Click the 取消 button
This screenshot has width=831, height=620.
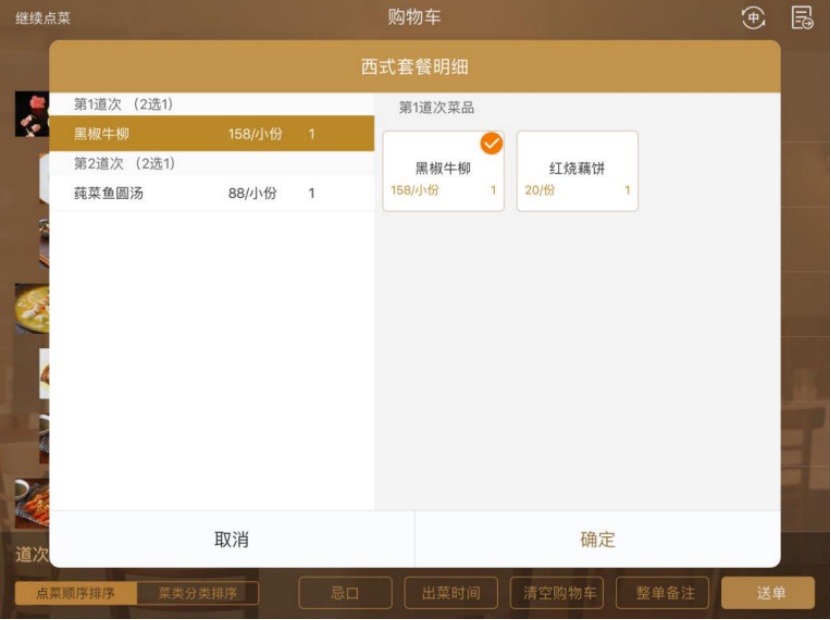pos(232,539)
